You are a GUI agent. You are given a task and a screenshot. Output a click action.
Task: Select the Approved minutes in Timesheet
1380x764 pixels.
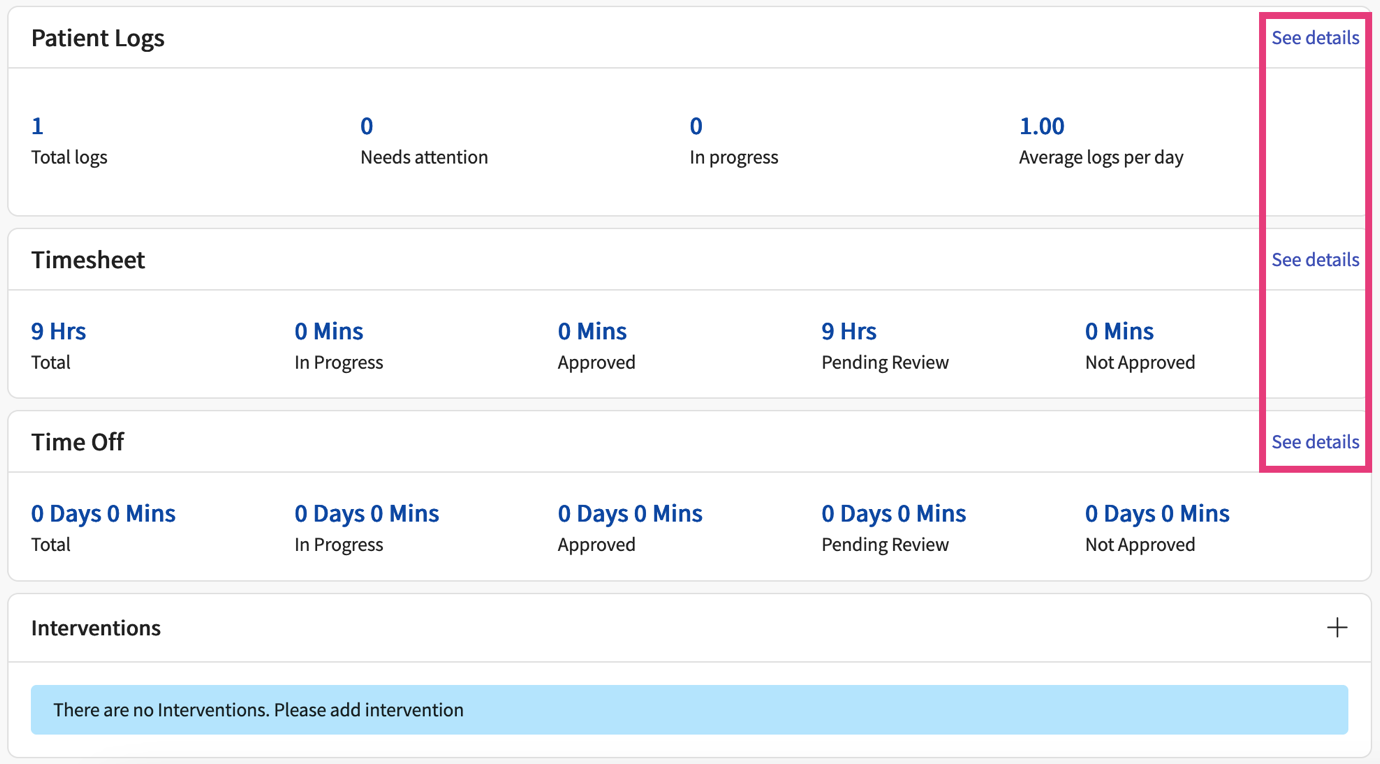(x=592, y=330)
